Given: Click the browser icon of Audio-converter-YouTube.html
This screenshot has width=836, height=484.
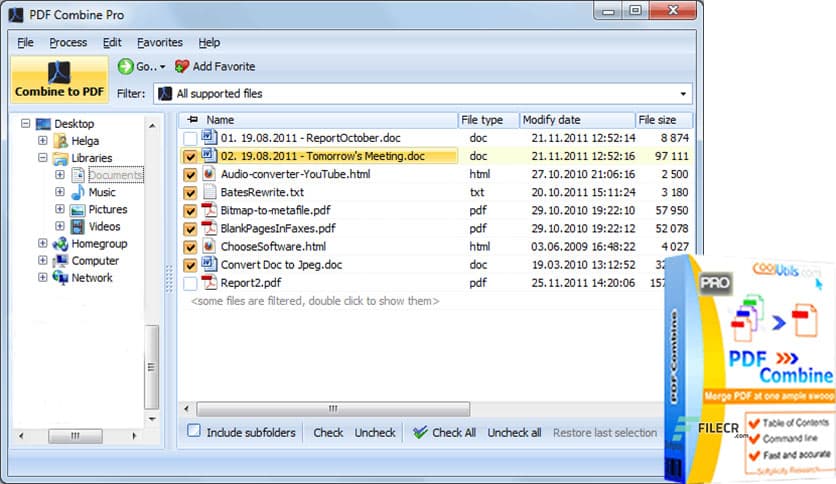Looking at the screenshot, I should (x=209, y=174).
